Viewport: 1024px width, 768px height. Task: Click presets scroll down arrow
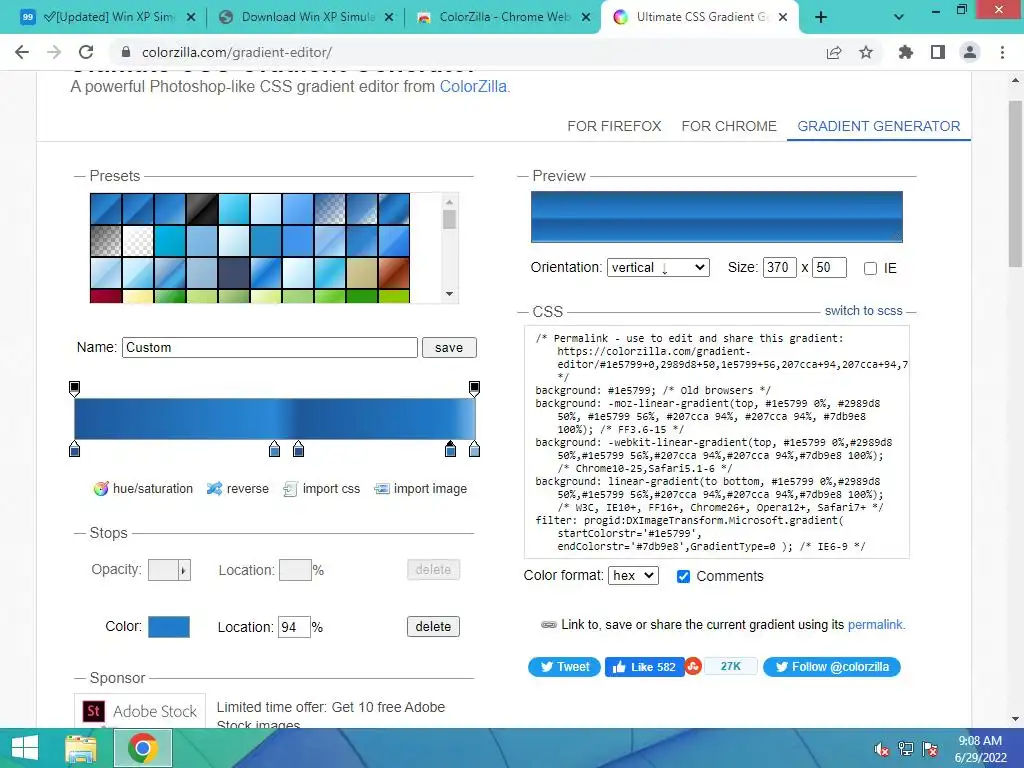click(449, 294)
